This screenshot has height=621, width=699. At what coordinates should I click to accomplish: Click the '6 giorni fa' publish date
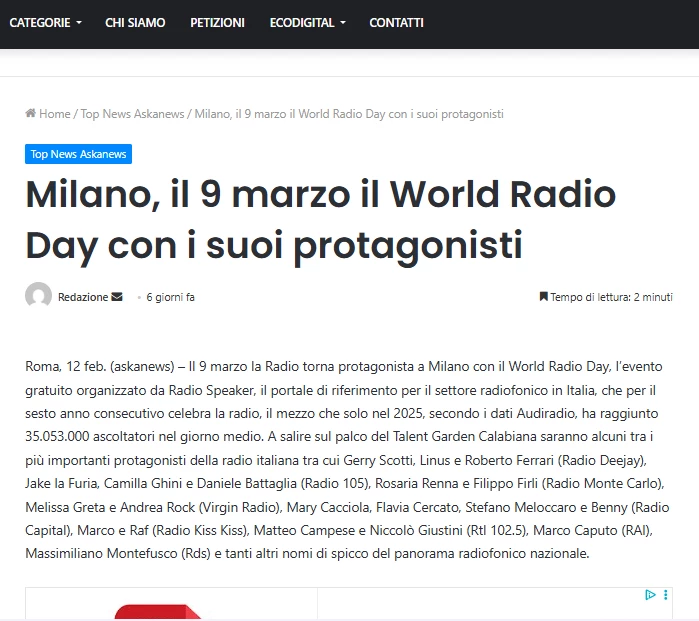(170, 297)
